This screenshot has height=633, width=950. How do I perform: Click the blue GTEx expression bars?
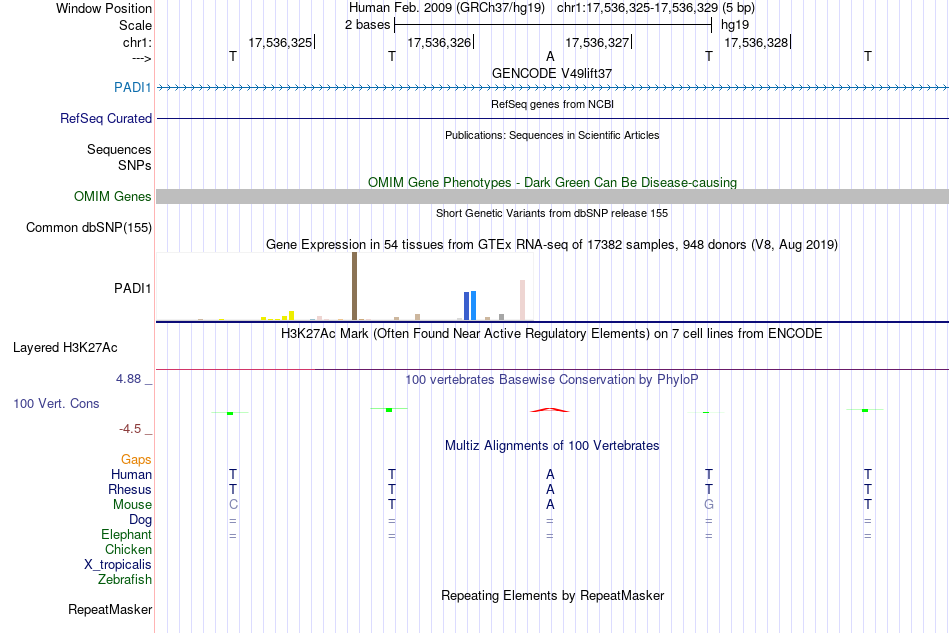pyautogui.click(x=470, y=305)
